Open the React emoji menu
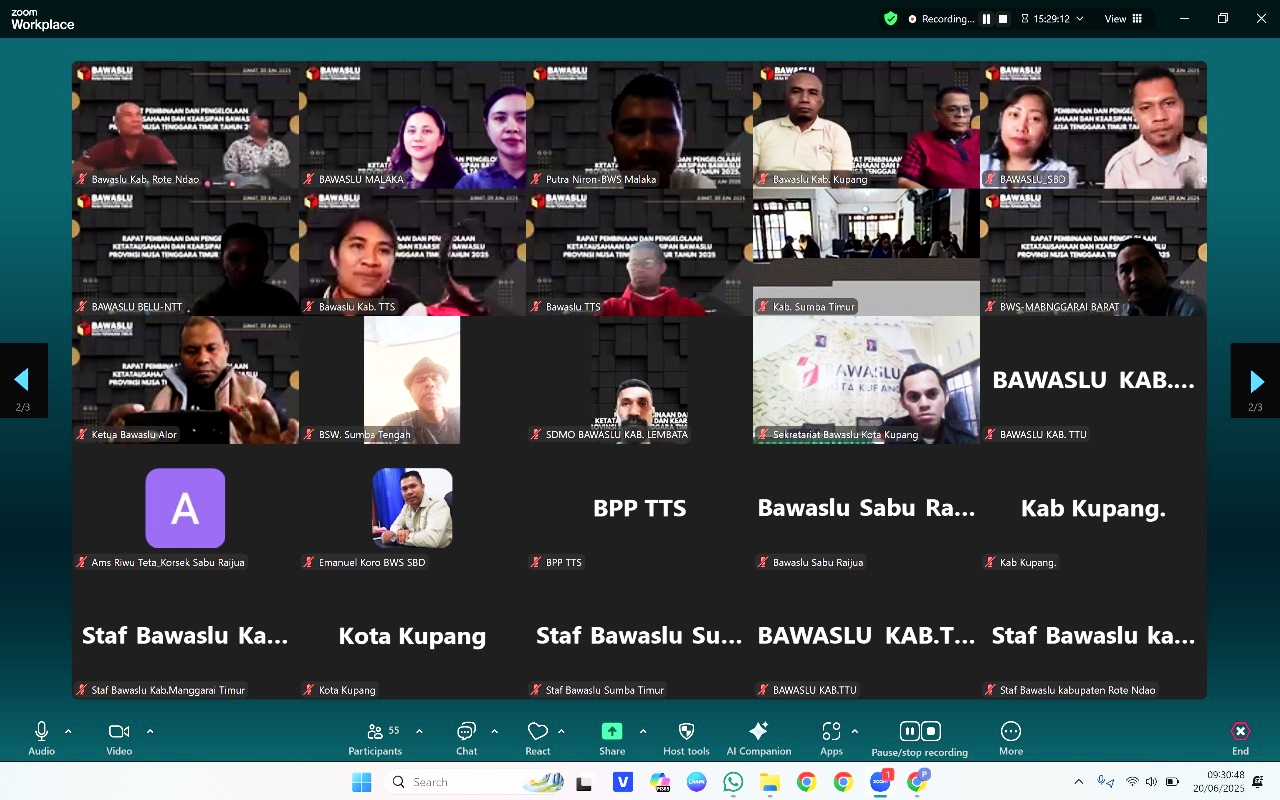This screenshot has height=800, width=1280. (538, 739)
